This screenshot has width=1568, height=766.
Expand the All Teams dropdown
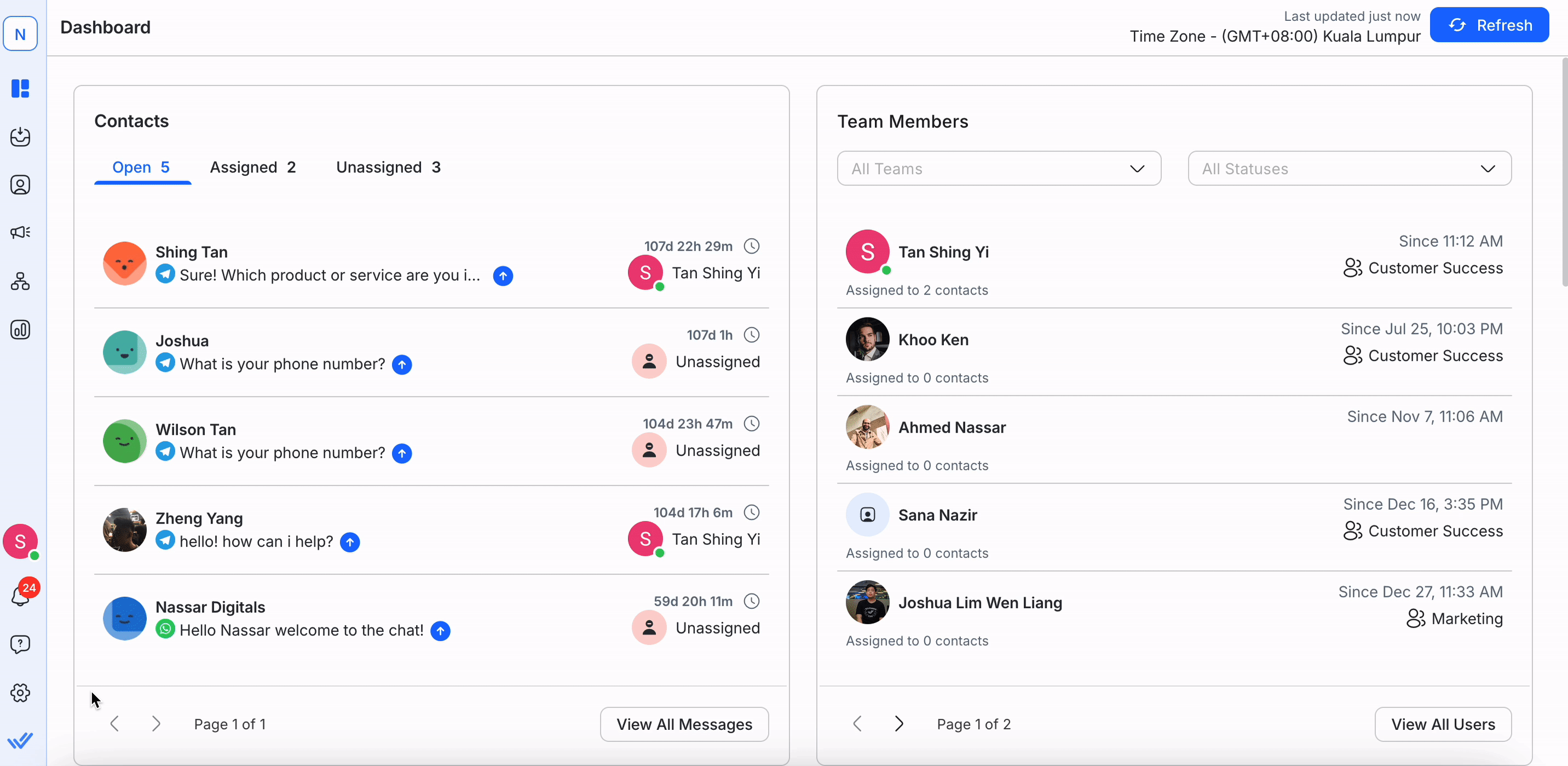[998, 169]
